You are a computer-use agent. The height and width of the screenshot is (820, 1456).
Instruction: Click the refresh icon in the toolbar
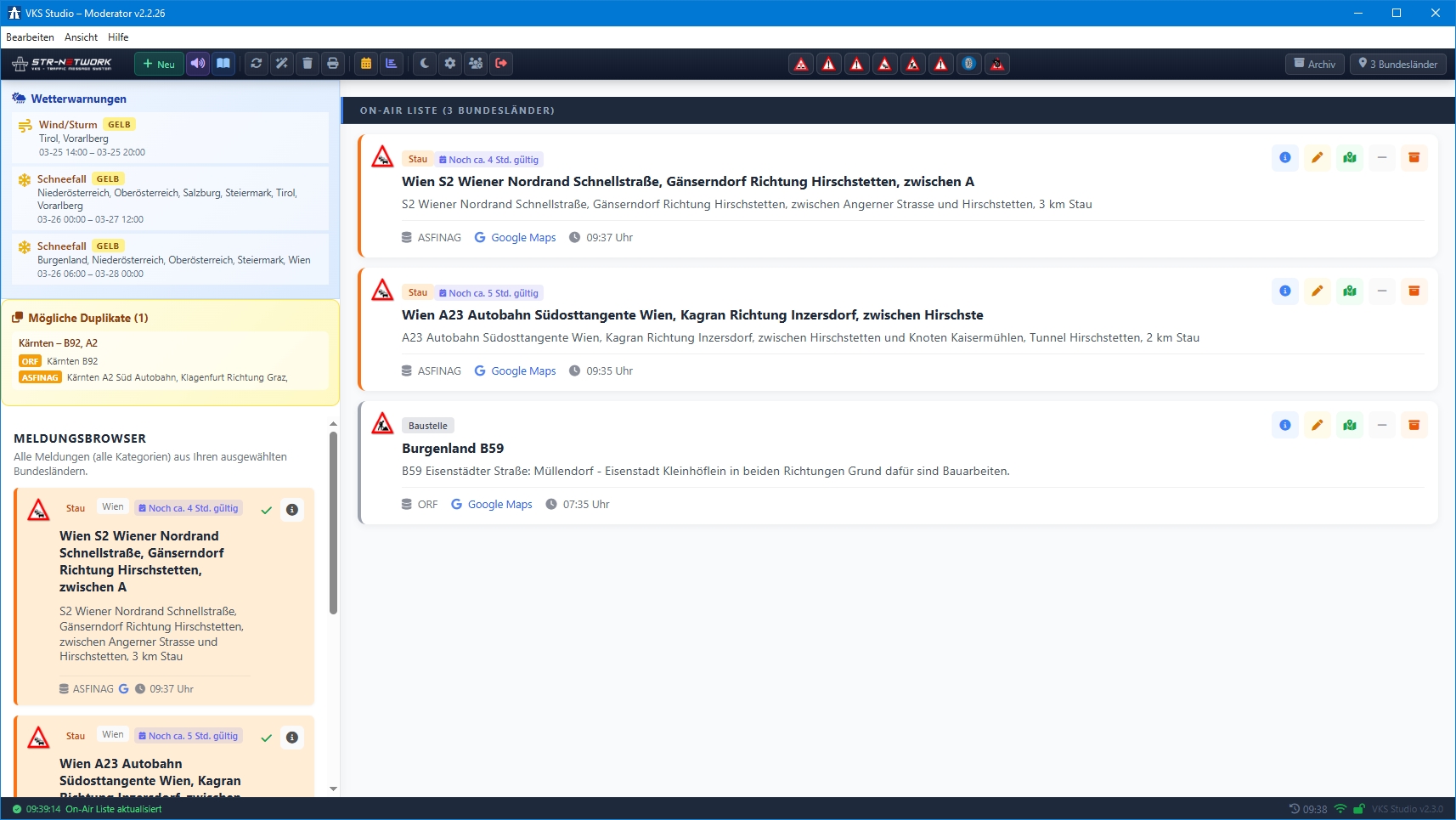pos(256,64)
